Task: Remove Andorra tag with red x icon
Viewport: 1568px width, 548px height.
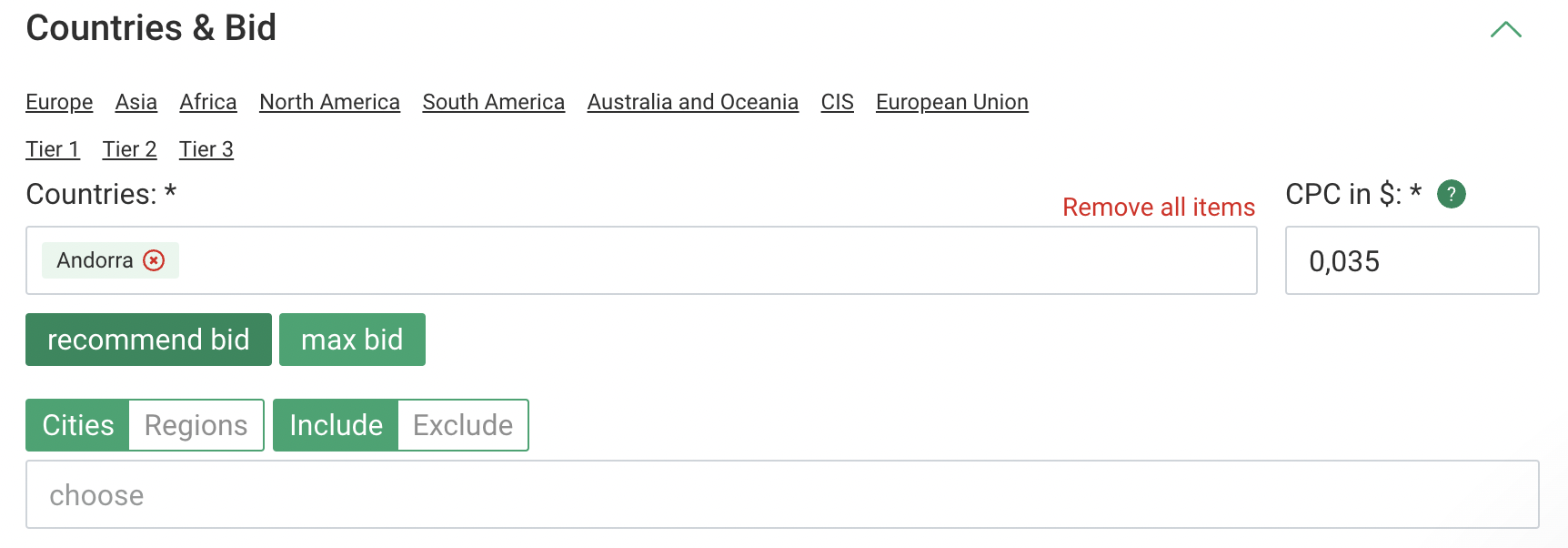Action: (x=155, y=260)
